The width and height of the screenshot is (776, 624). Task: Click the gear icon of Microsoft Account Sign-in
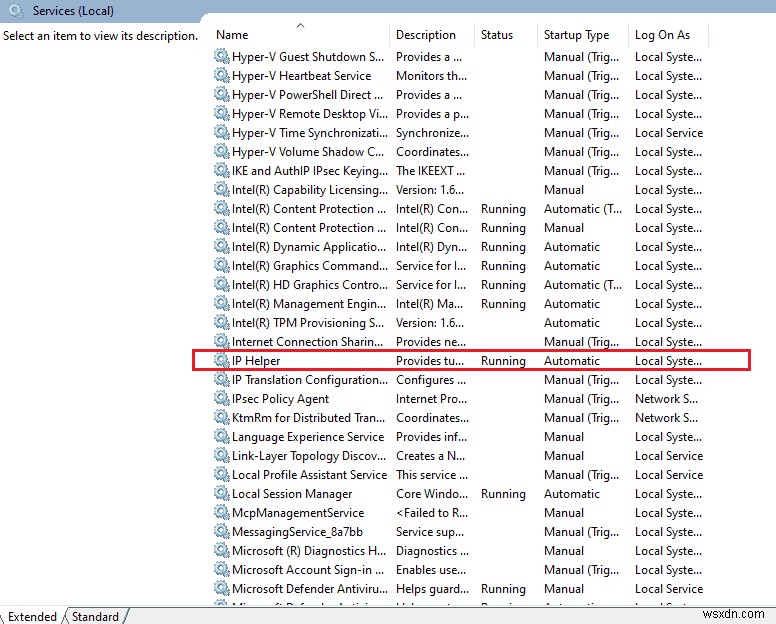[x=222, y=569]
